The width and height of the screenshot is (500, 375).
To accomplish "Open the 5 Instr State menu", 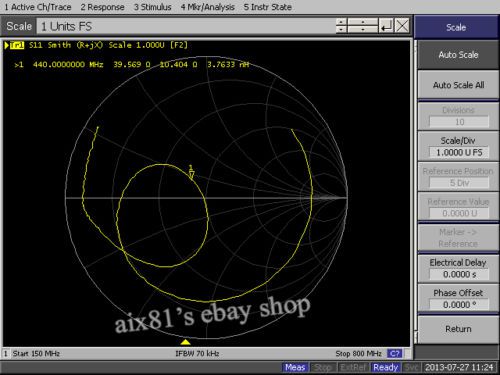I will tap(268, 7).
